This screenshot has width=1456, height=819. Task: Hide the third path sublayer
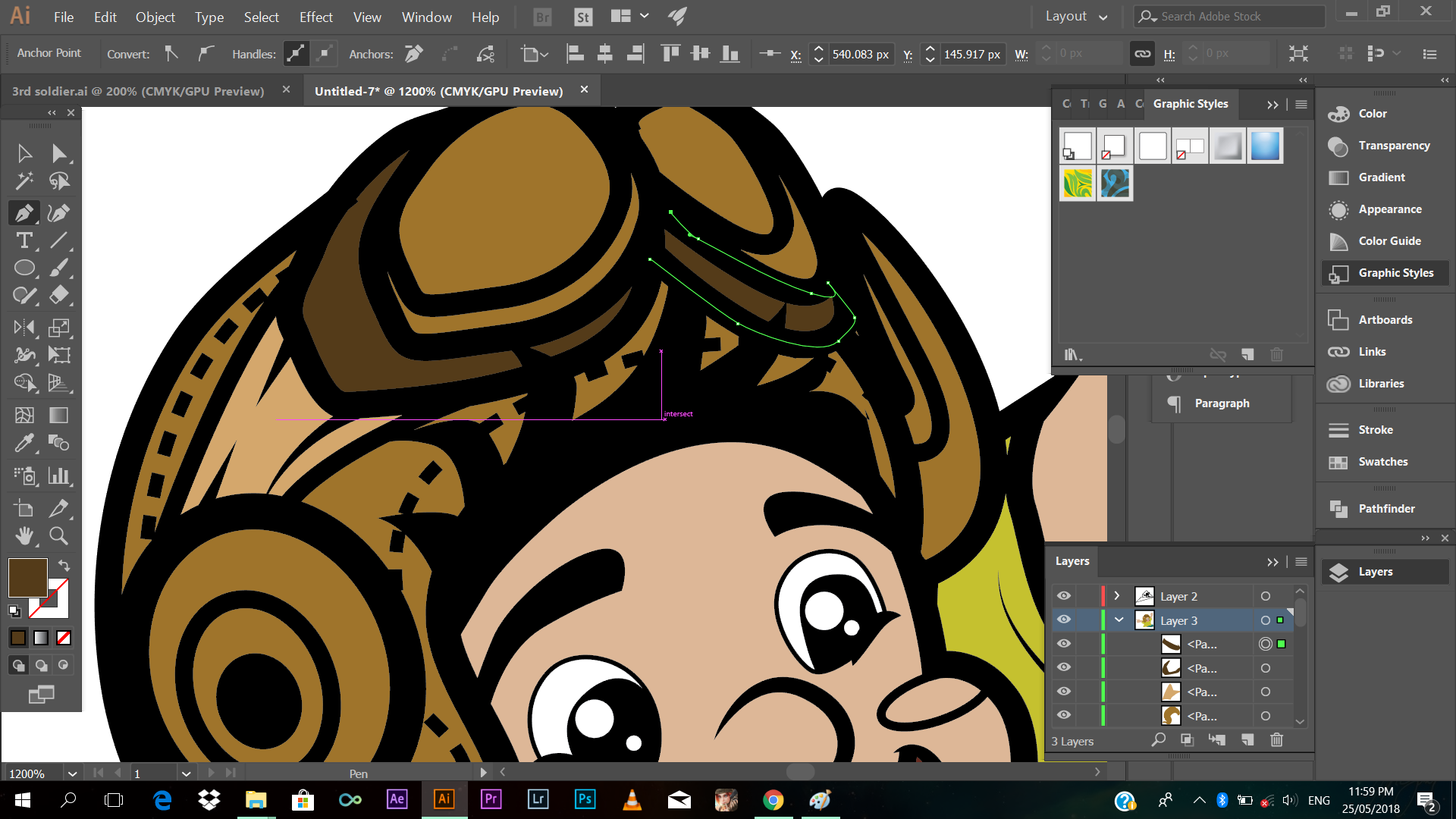click(x=1064, y=692)
